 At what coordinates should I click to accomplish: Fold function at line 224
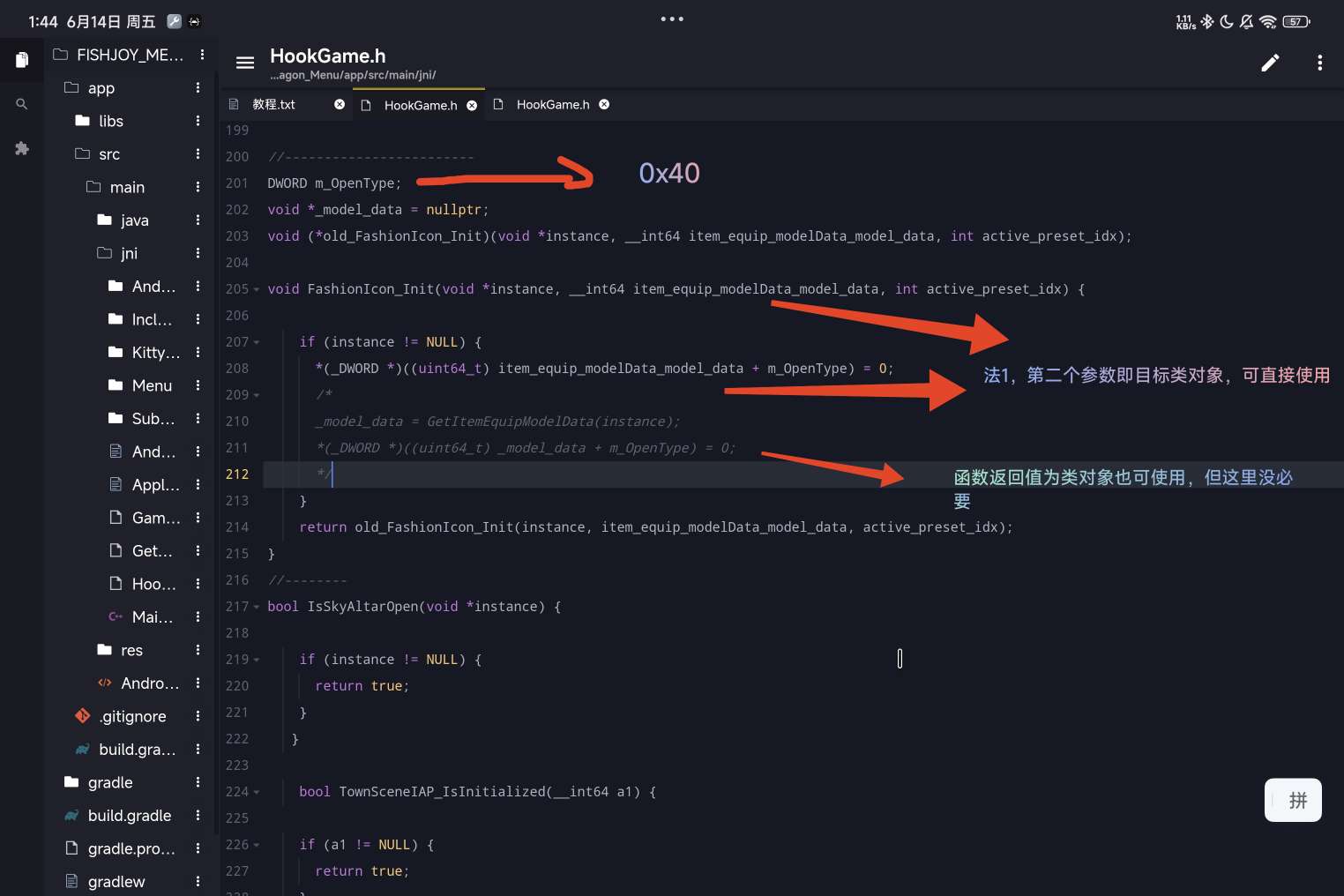tap(257, 792)
